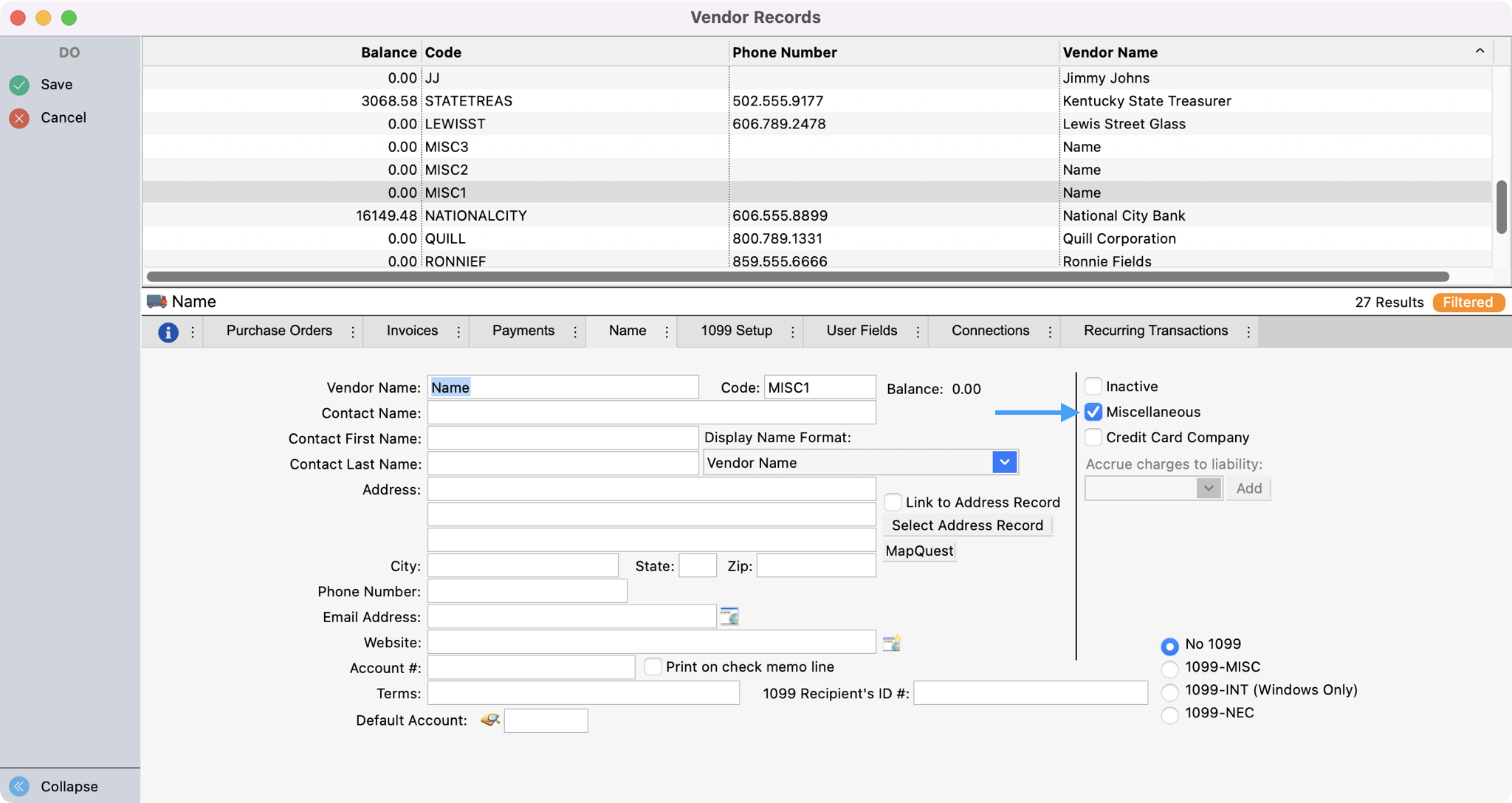The image size is (1512, 803).
Task: Click the vendor list vertical scrollbar
Action: [x=1501, y=208]
